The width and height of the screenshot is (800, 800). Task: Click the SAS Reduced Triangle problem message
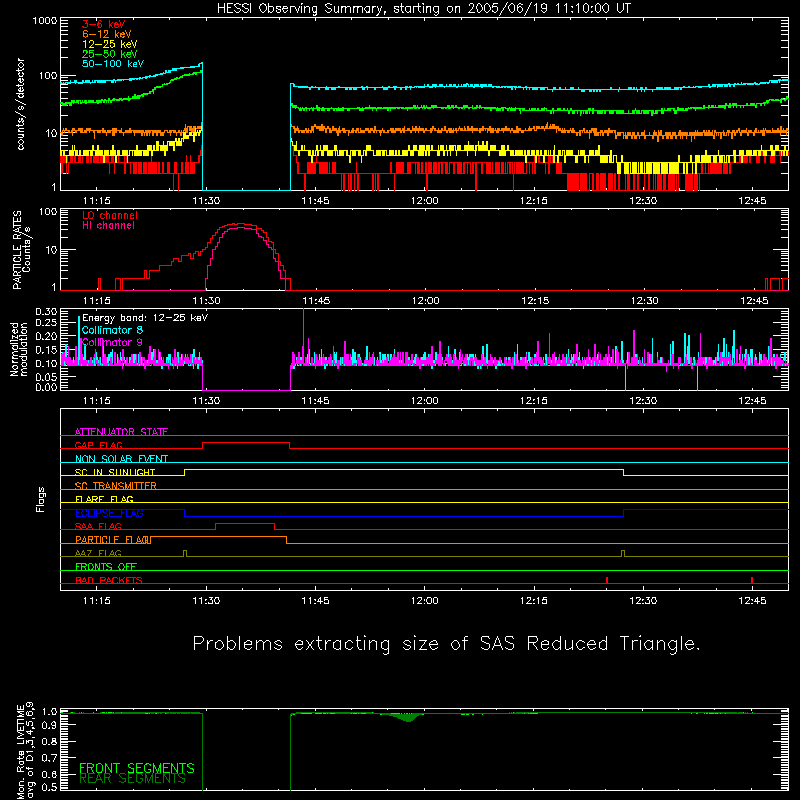(x=446, y=644)
